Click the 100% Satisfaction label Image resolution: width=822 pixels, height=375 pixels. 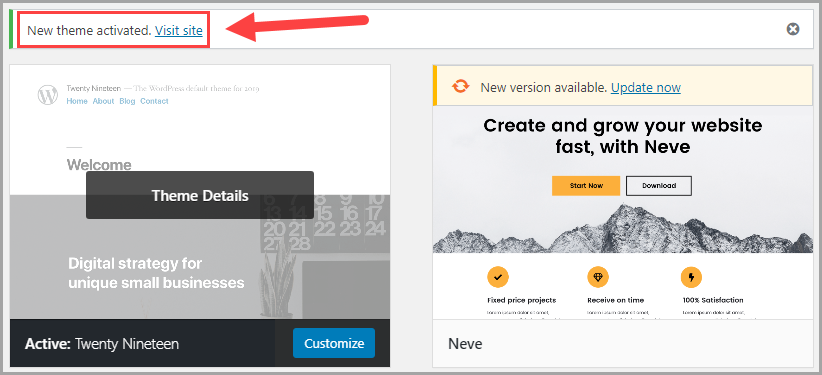(x=713, y=301)
